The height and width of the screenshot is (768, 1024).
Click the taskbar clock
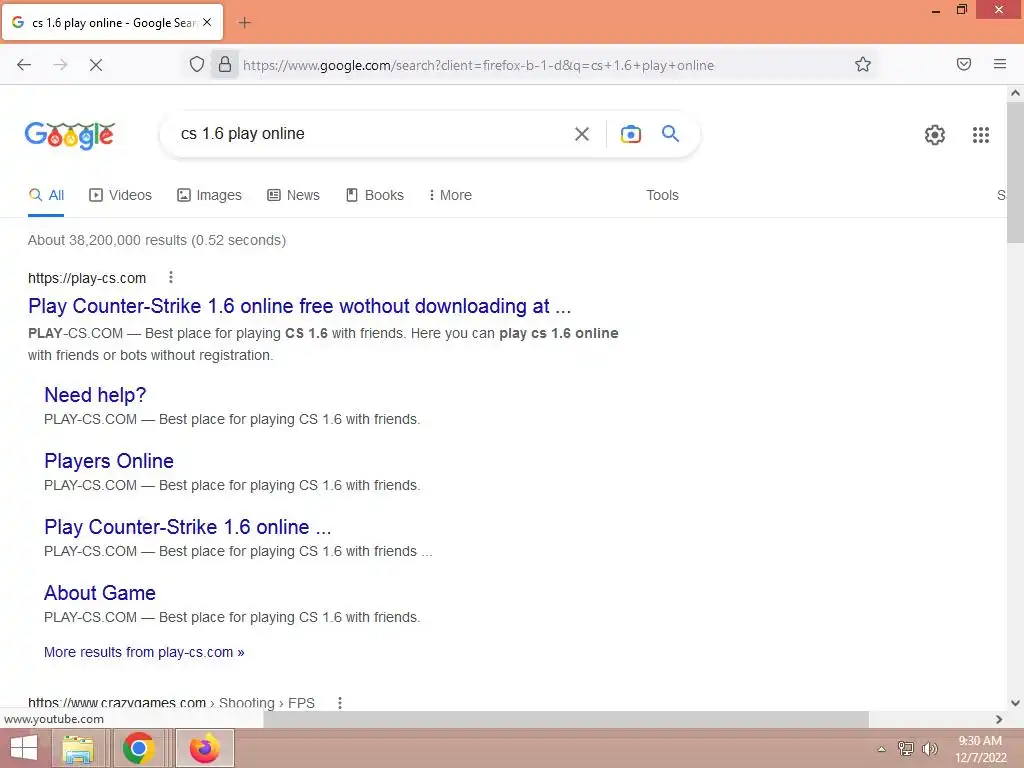980,749
